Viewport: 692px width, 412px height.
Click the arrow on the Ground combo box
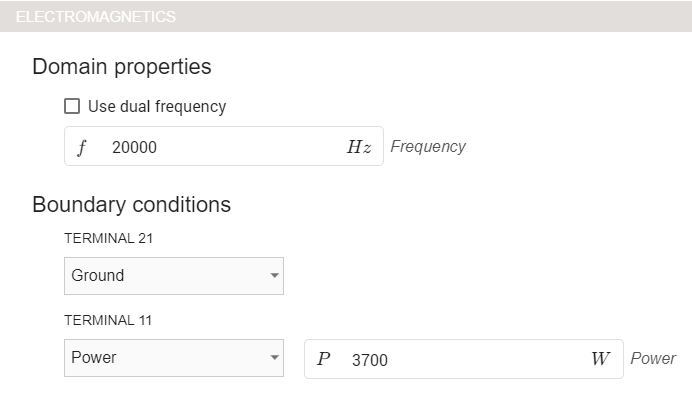(x=274, y=276)
